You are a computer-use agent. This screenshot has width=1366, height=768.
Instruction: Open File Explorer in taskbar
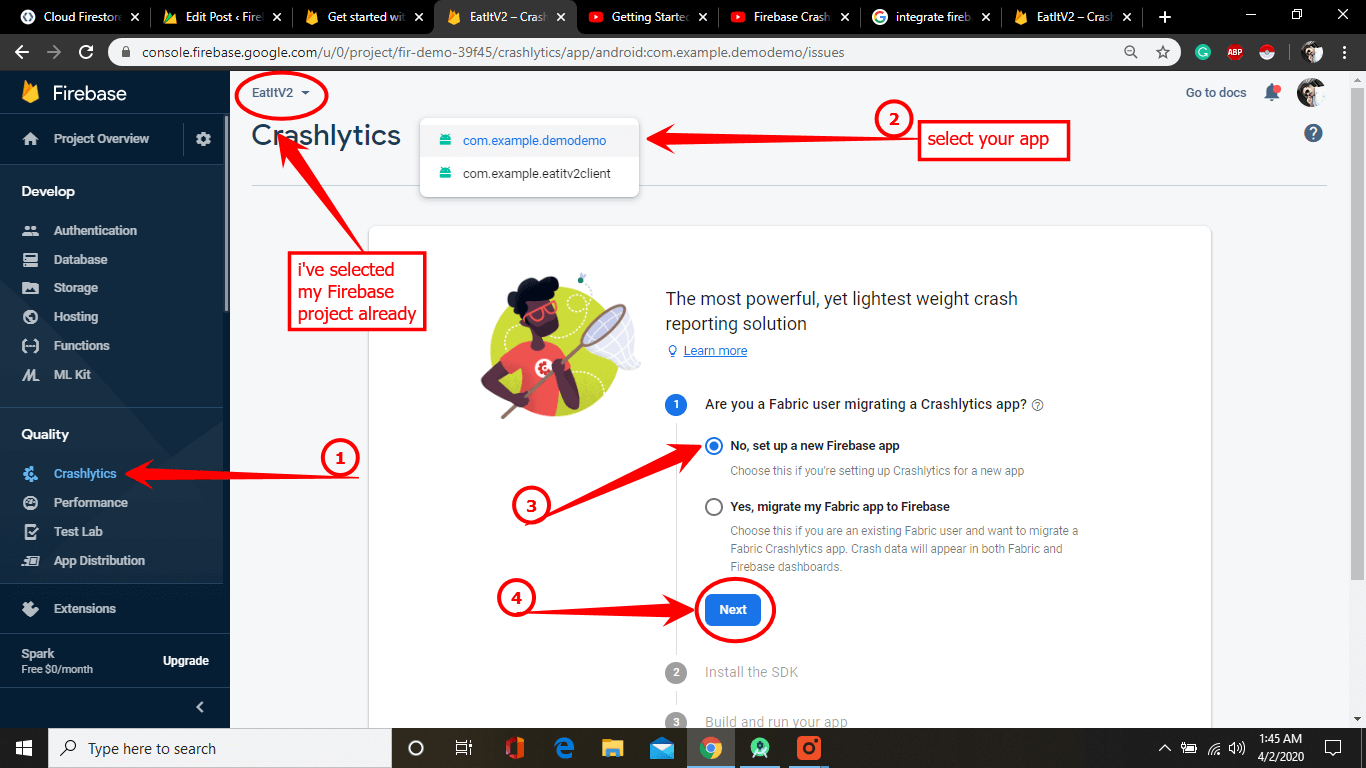[613, 748]
